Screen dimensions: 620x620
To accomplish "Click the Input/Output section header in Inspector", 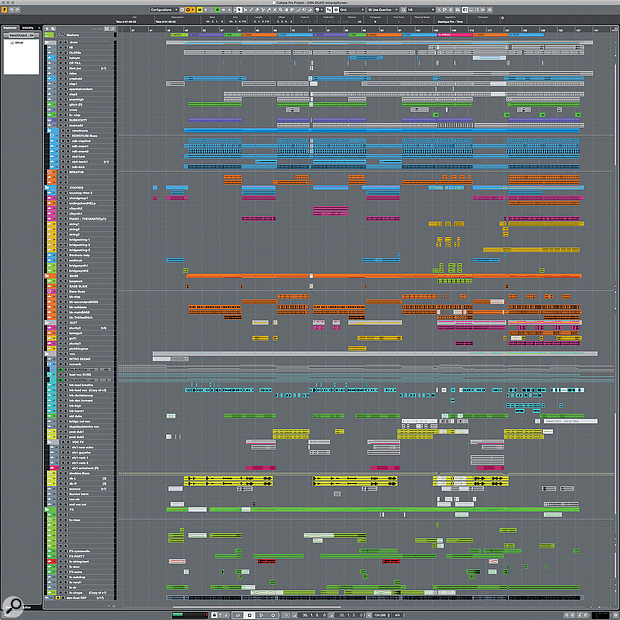I will coord(22,35).
